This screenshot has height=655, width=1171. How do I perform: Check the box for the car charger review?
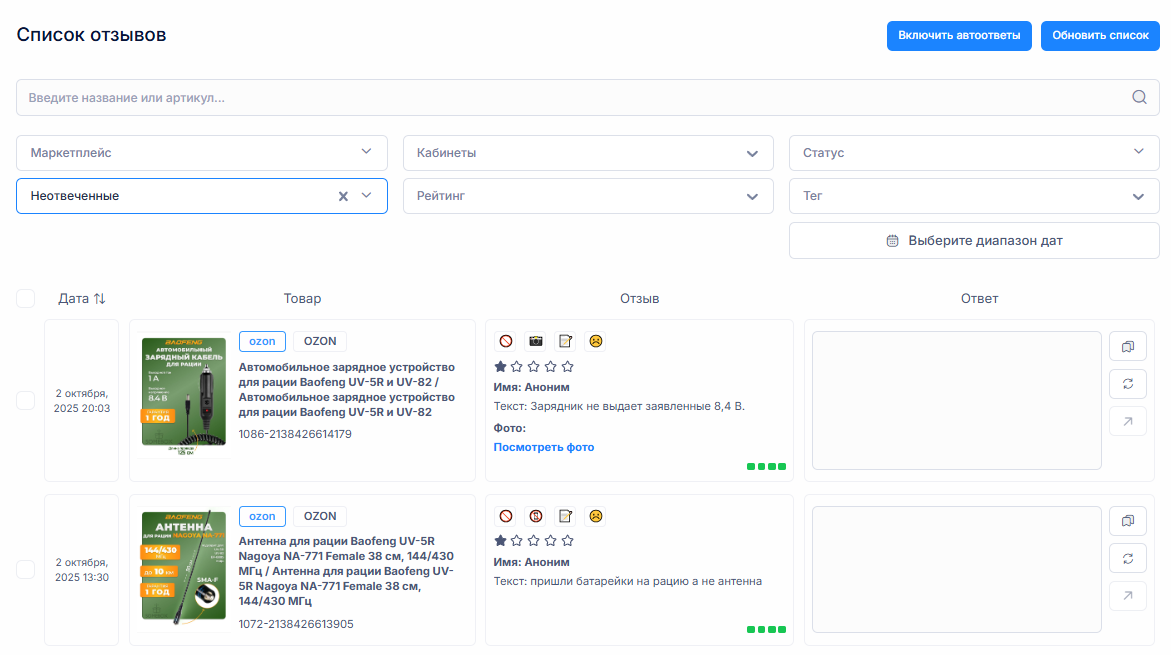pyautogui.click(x=26, y=400)
